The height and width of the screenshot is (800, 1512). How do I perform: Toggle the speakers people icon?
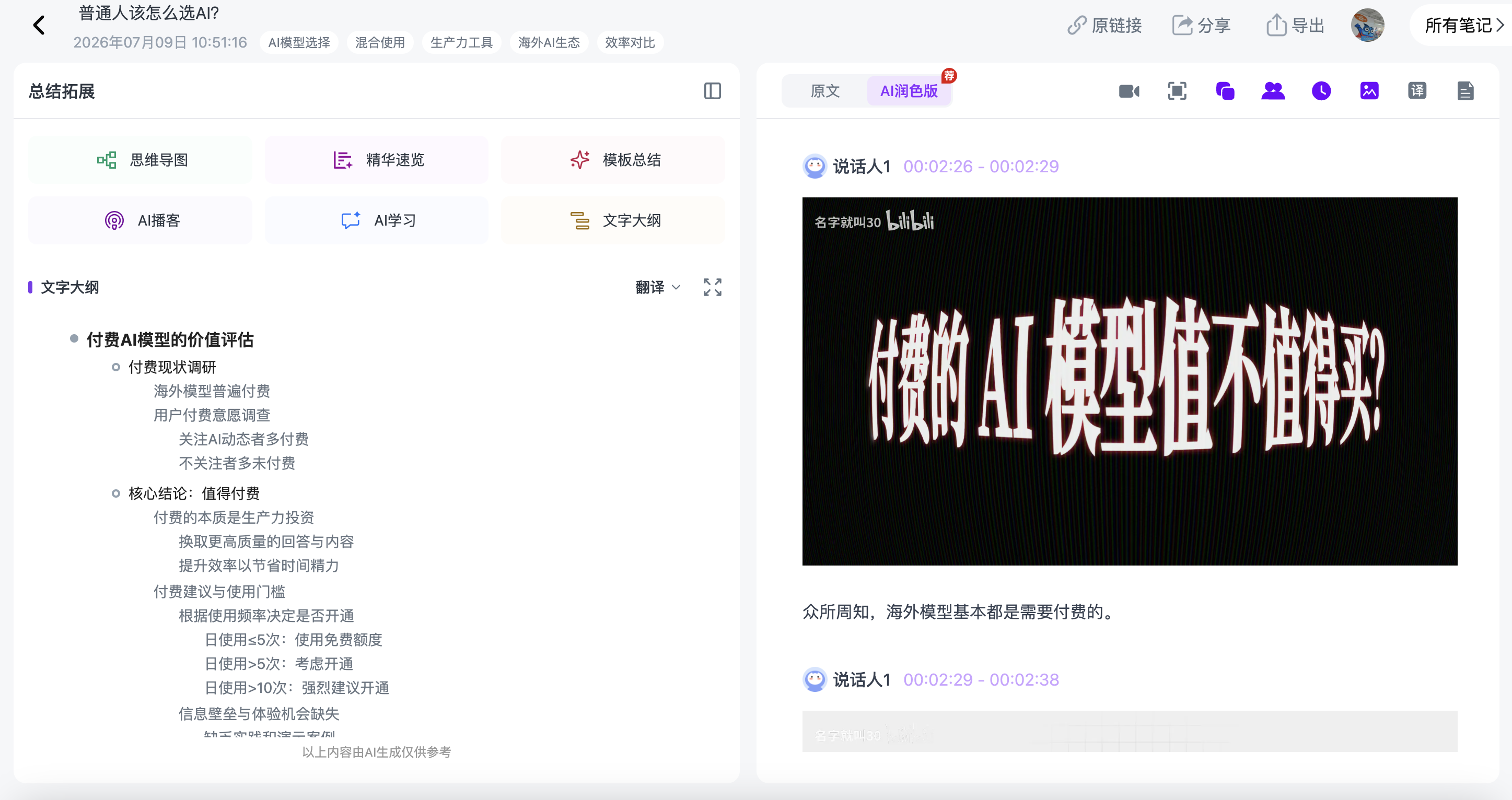1273,91
